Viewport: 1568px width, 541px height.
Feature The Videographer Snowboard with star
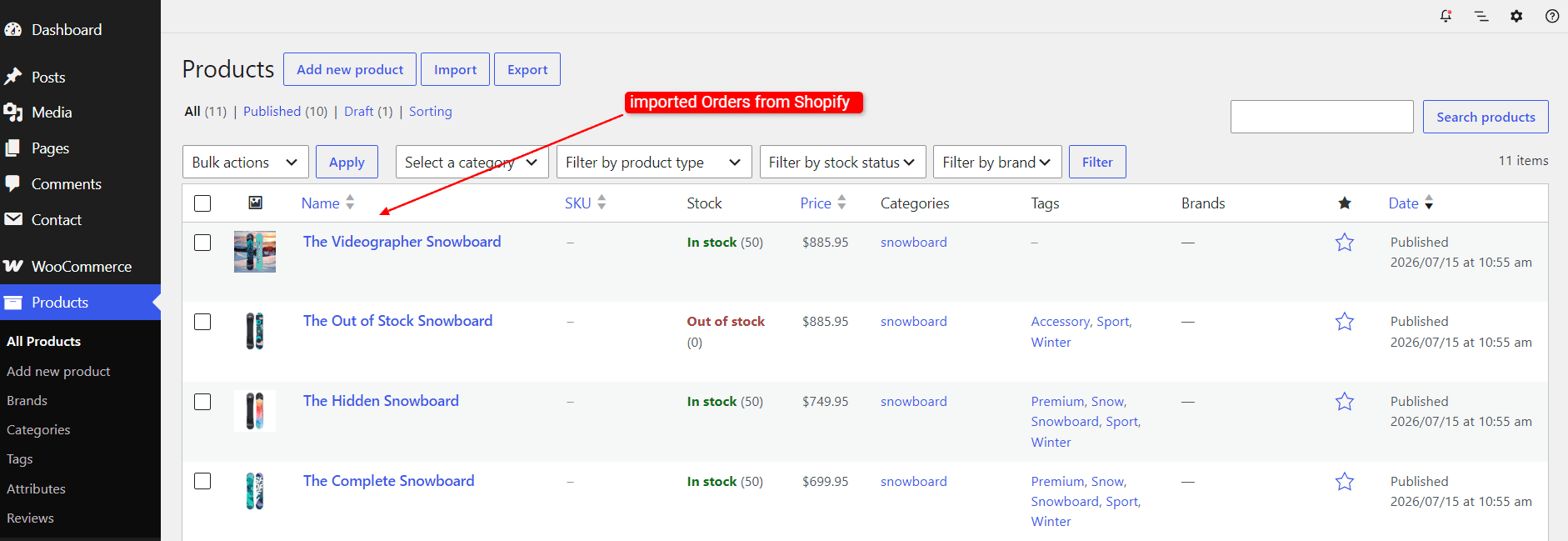pyautogui.click(x=1345, y=243)
